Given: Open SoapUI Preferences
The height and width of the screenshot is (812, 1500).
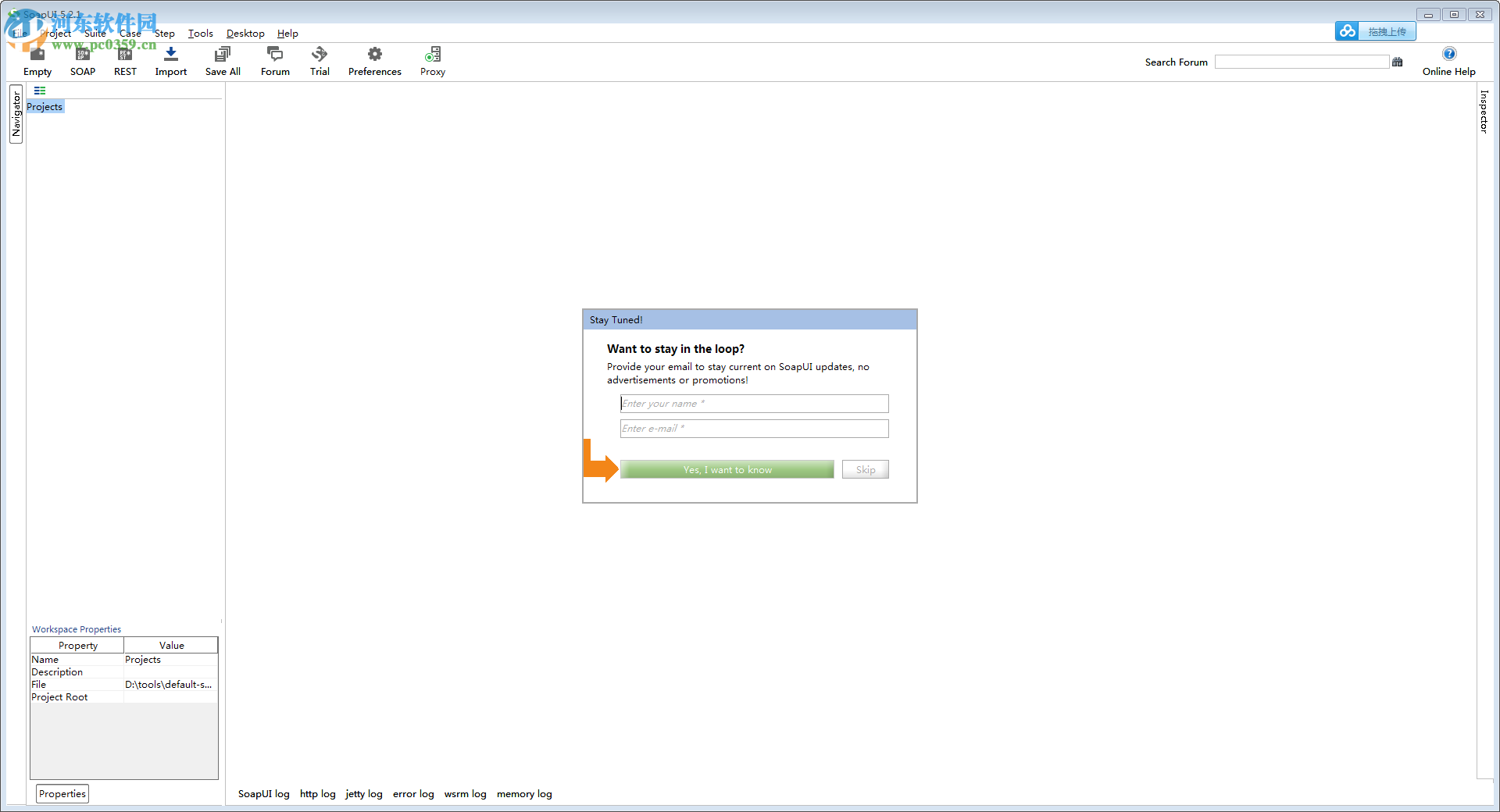Looking at the screenshot, I should 374,61.
